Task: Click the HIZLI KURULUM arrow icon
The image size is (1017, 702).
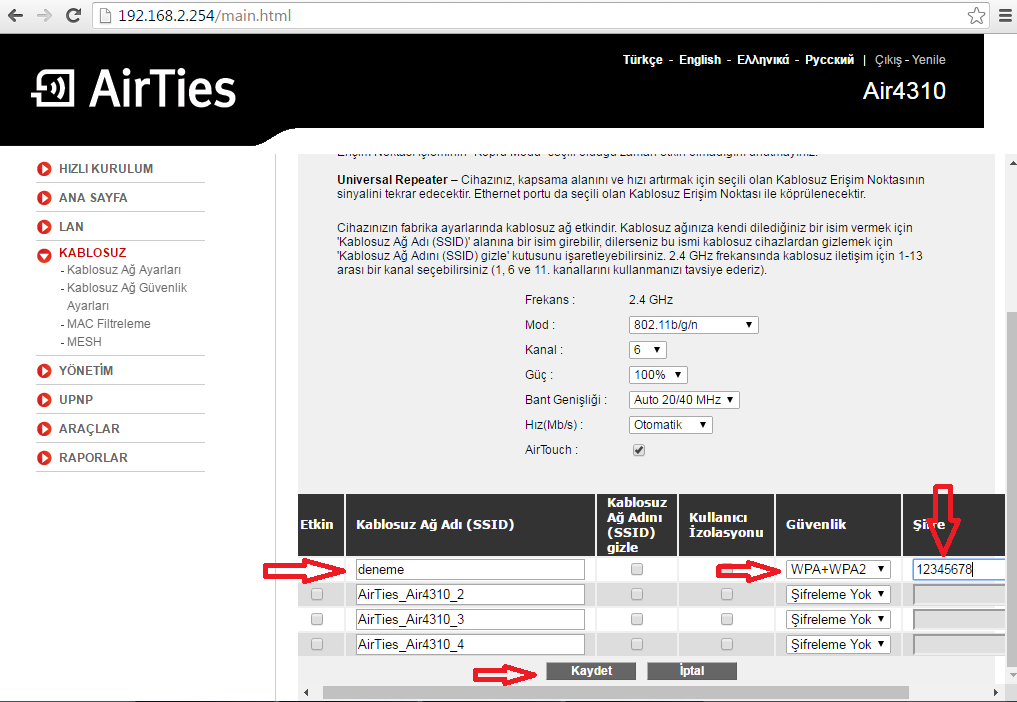Action: 44,170
